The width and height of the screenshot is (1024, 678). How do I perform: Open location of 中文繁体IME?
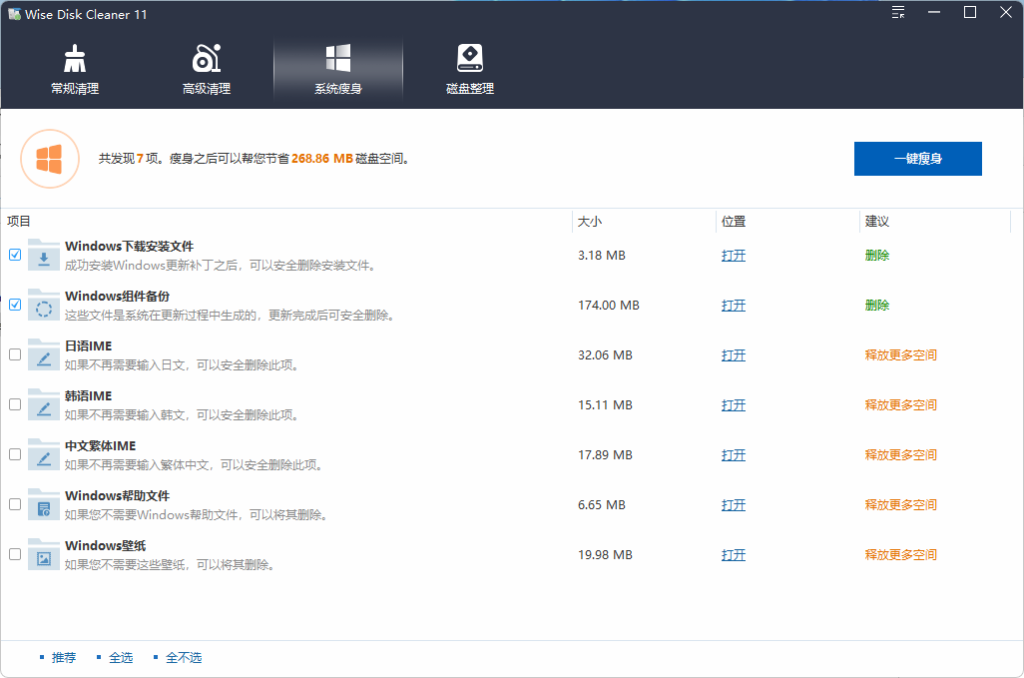[733, 455]
